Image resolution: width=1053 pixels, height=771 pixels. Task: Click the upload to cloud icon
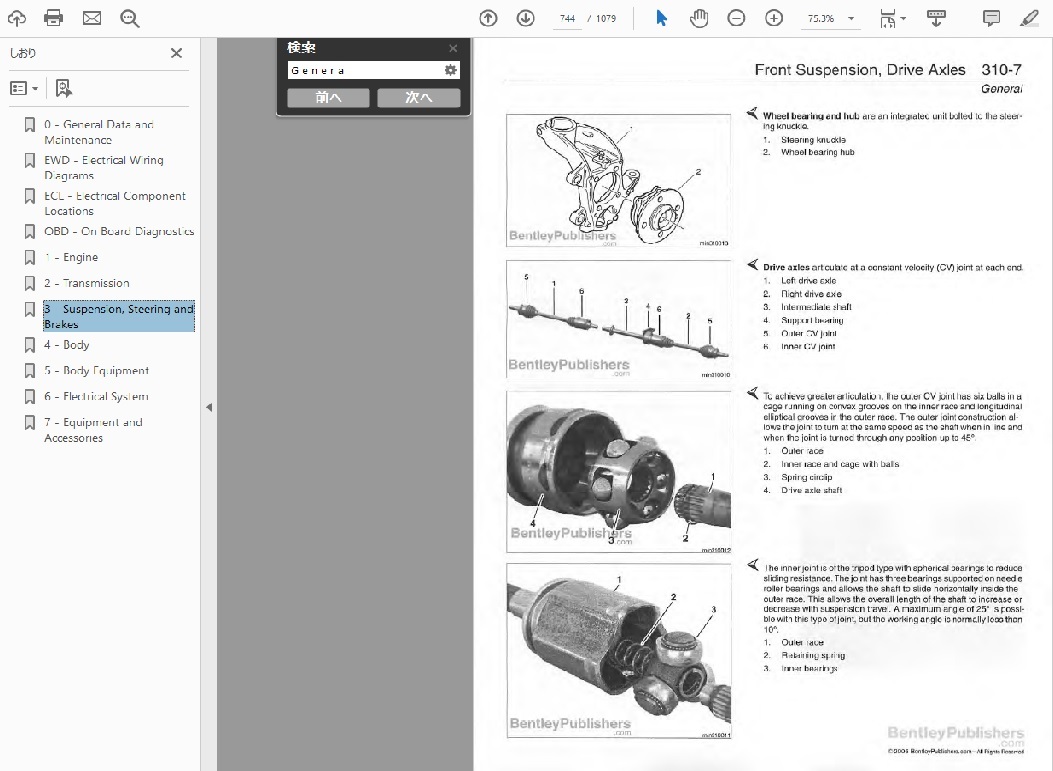pyautogui.click(x=17, y=18)
